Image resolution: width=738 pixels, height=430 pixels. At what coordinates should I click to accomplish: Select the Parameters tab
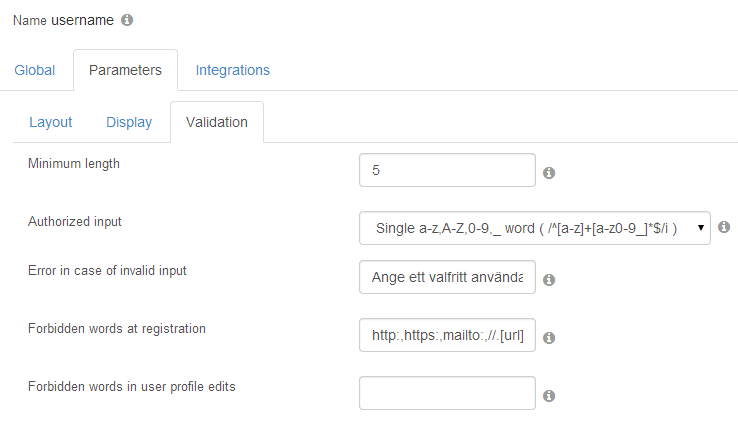(125, 70)
